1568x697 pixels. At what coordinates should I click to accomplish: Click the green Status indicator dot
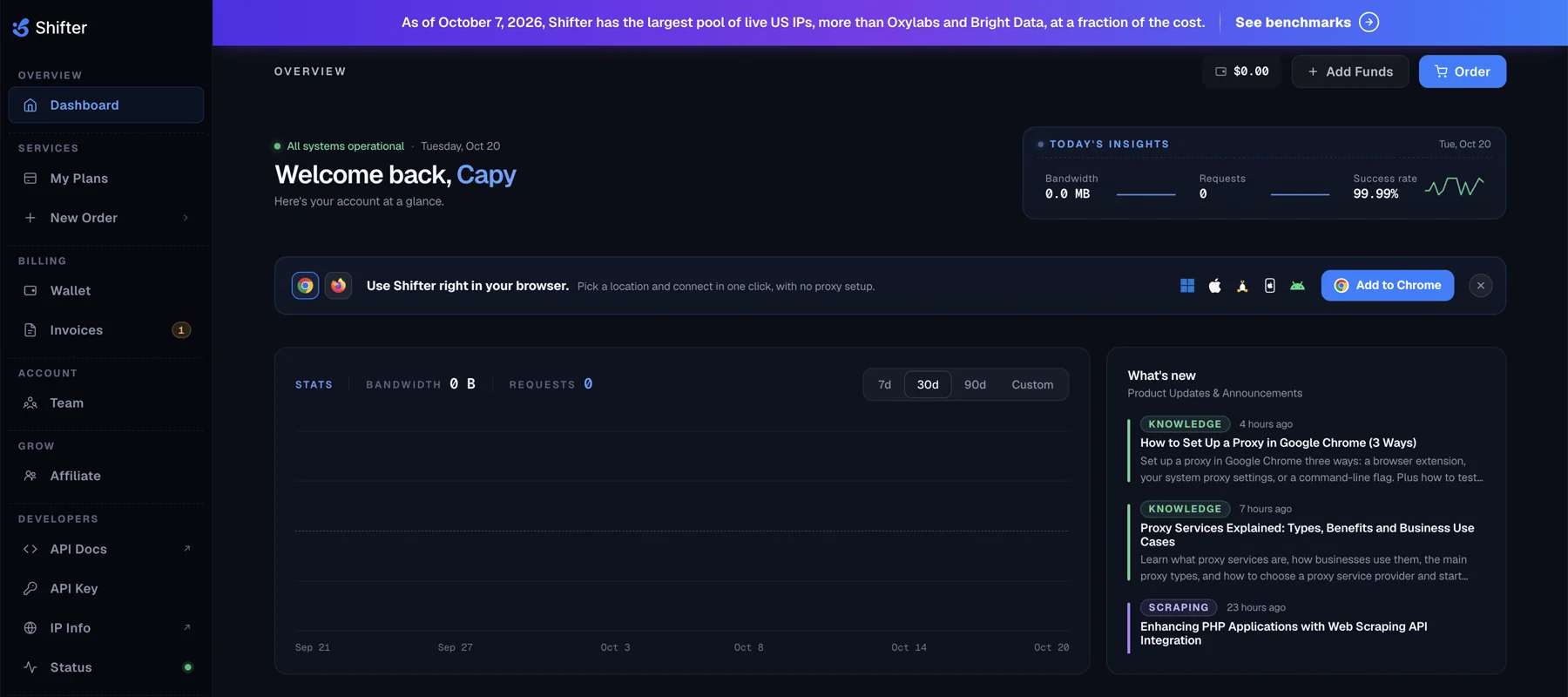coord(187,667)
